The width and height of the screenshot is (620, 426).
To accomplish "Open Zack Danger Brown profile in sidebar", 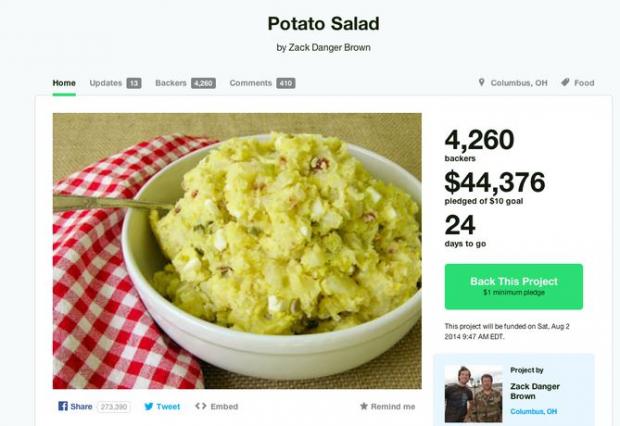I will pos(535,391).
